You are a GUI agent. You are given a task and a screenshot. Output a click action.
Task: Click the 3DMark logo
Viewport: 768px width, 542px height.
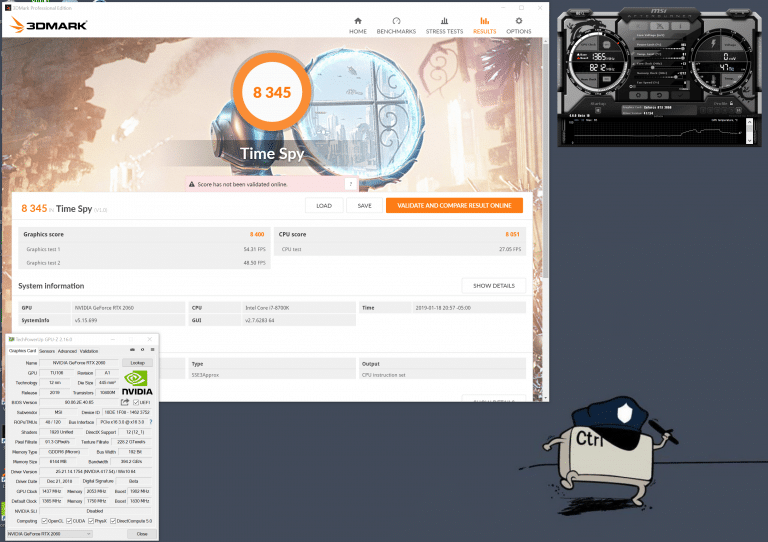tap(49, 24)
